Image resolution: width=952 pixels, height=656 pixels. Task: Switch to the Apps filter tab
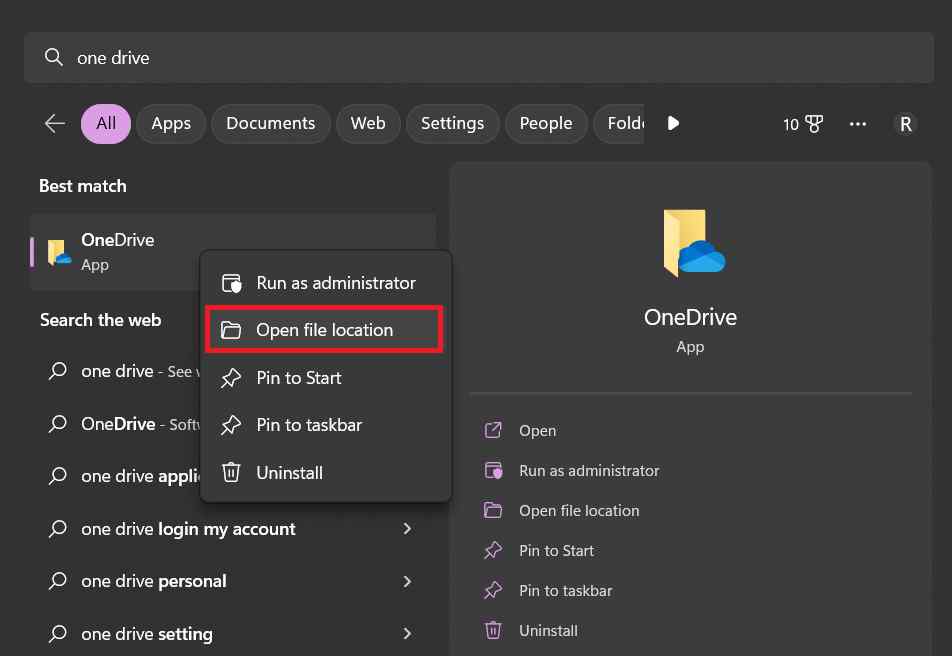tap(171, 123)
